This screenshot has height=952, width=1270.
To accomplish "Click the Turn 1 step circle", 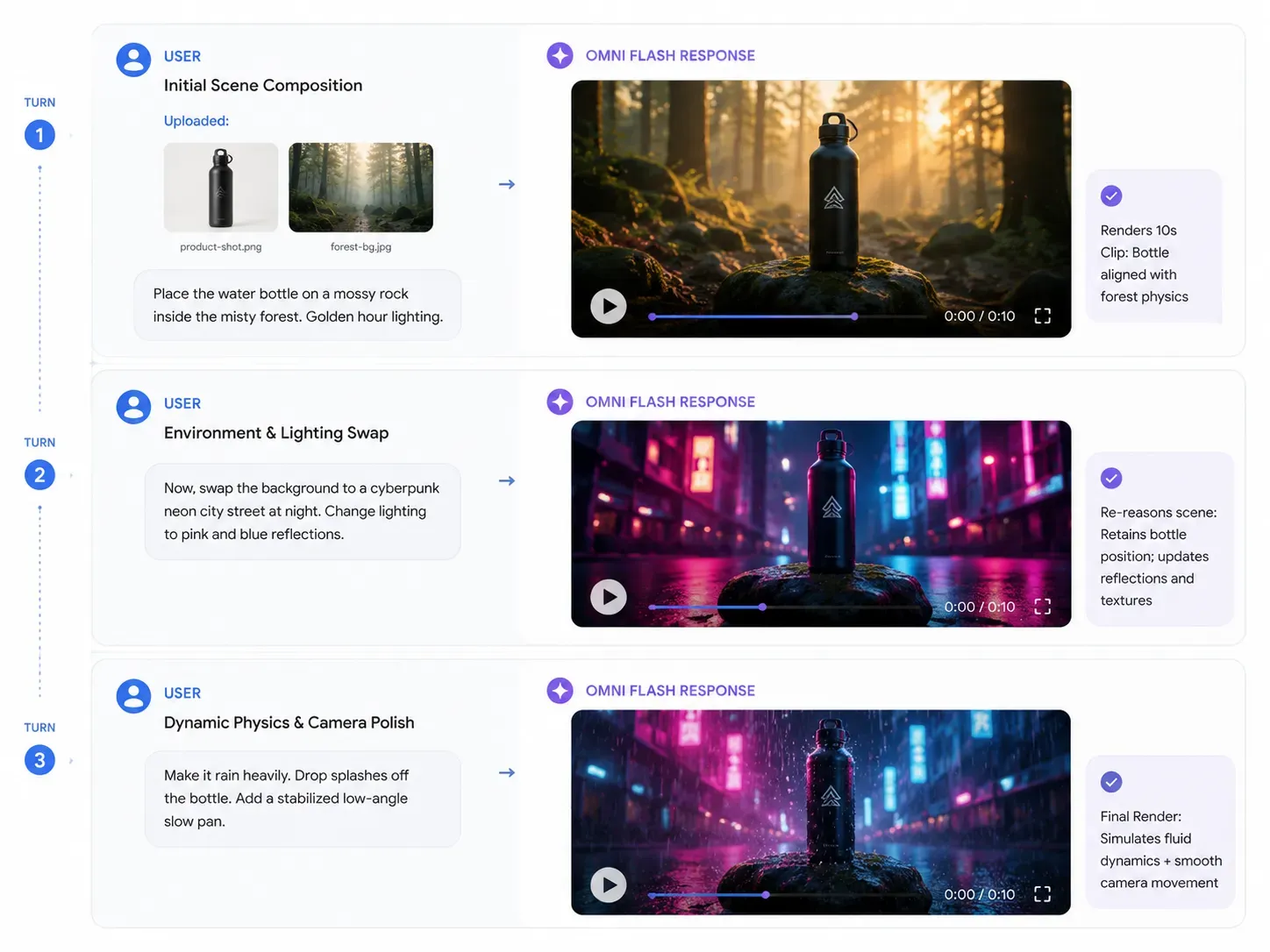I will point(39,135).
